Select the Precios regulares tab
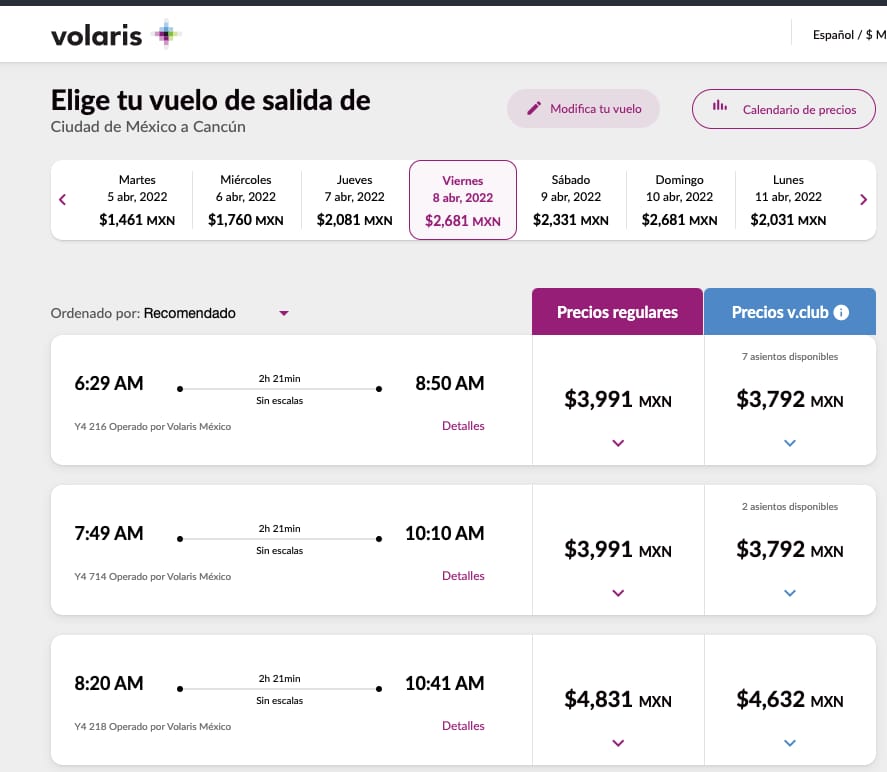 pyautogui.click(x=617, y=312)
